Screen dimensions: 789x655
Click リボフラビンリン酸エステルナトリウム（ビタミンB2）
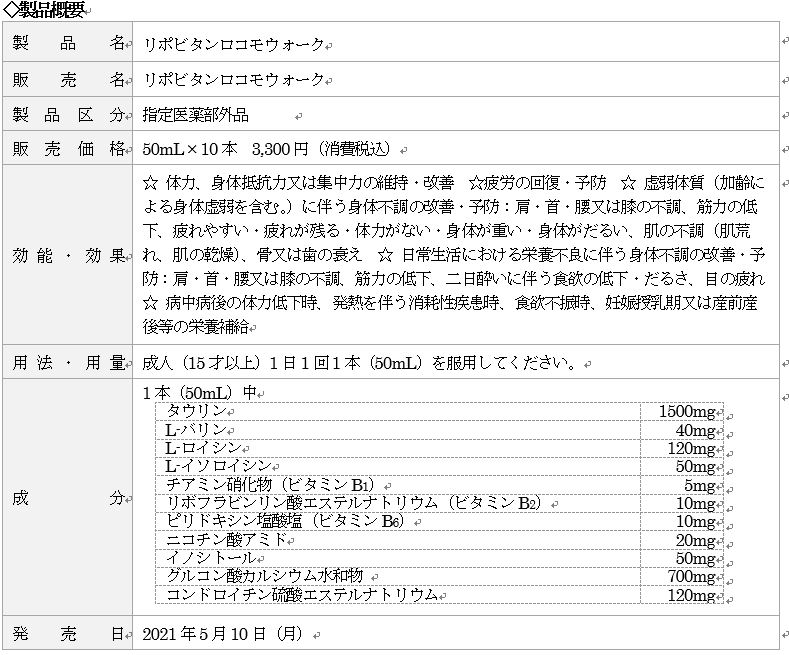[354, 503]
